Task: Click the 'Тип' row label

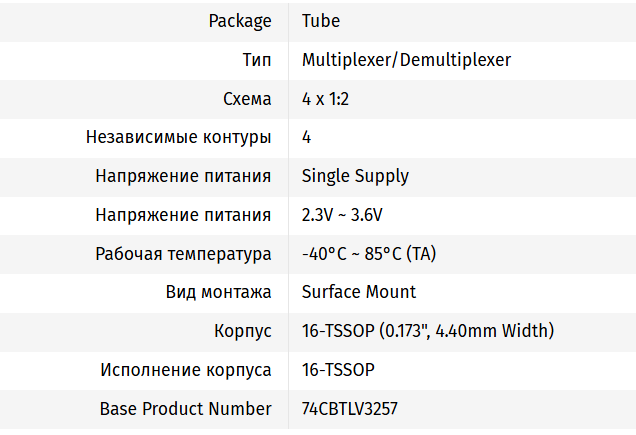Action: (x=256, y=60)
